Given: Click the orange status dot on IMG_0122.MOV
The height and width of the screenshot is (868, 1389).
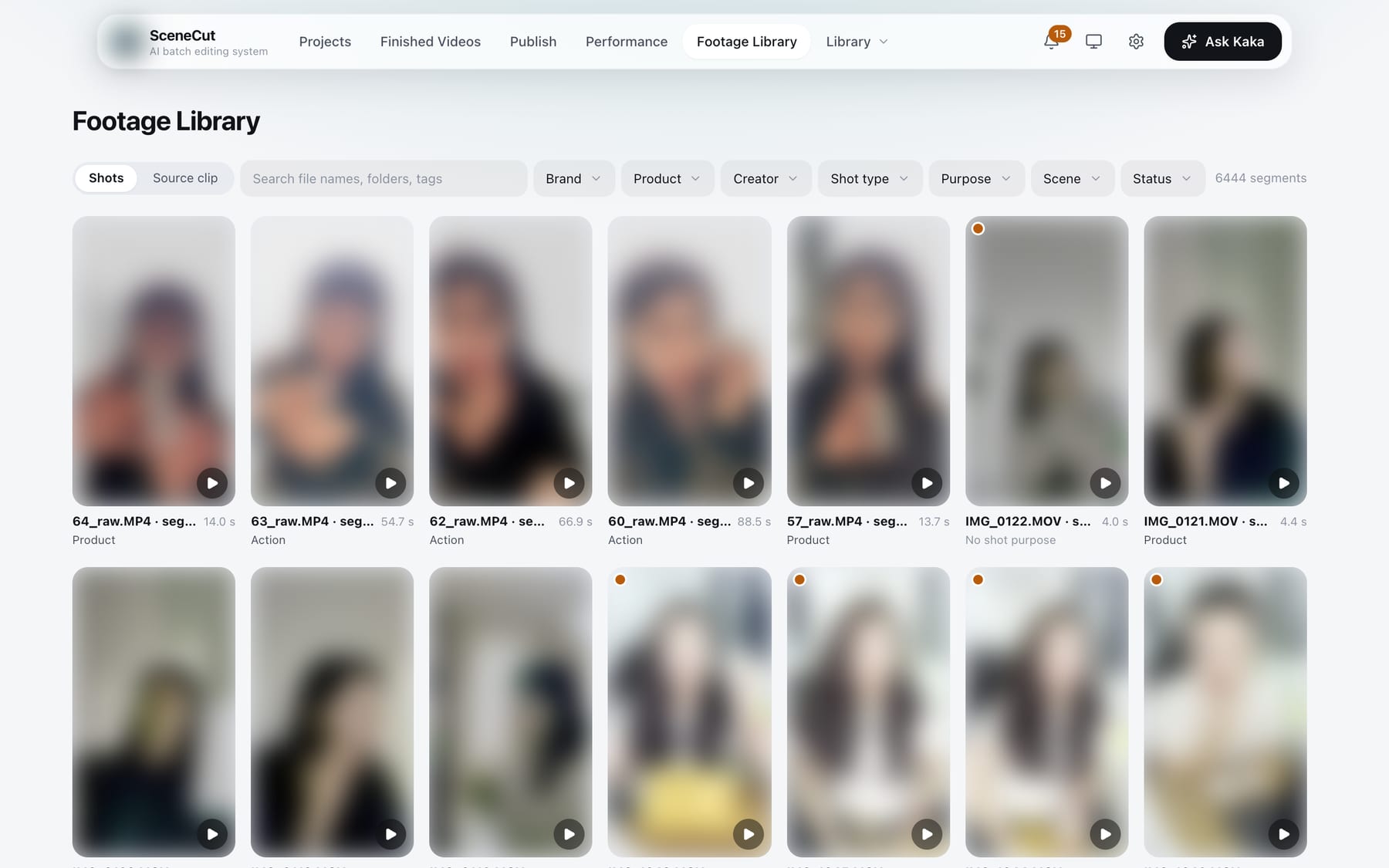Looking at the screenshot, I should click(978, 228).
